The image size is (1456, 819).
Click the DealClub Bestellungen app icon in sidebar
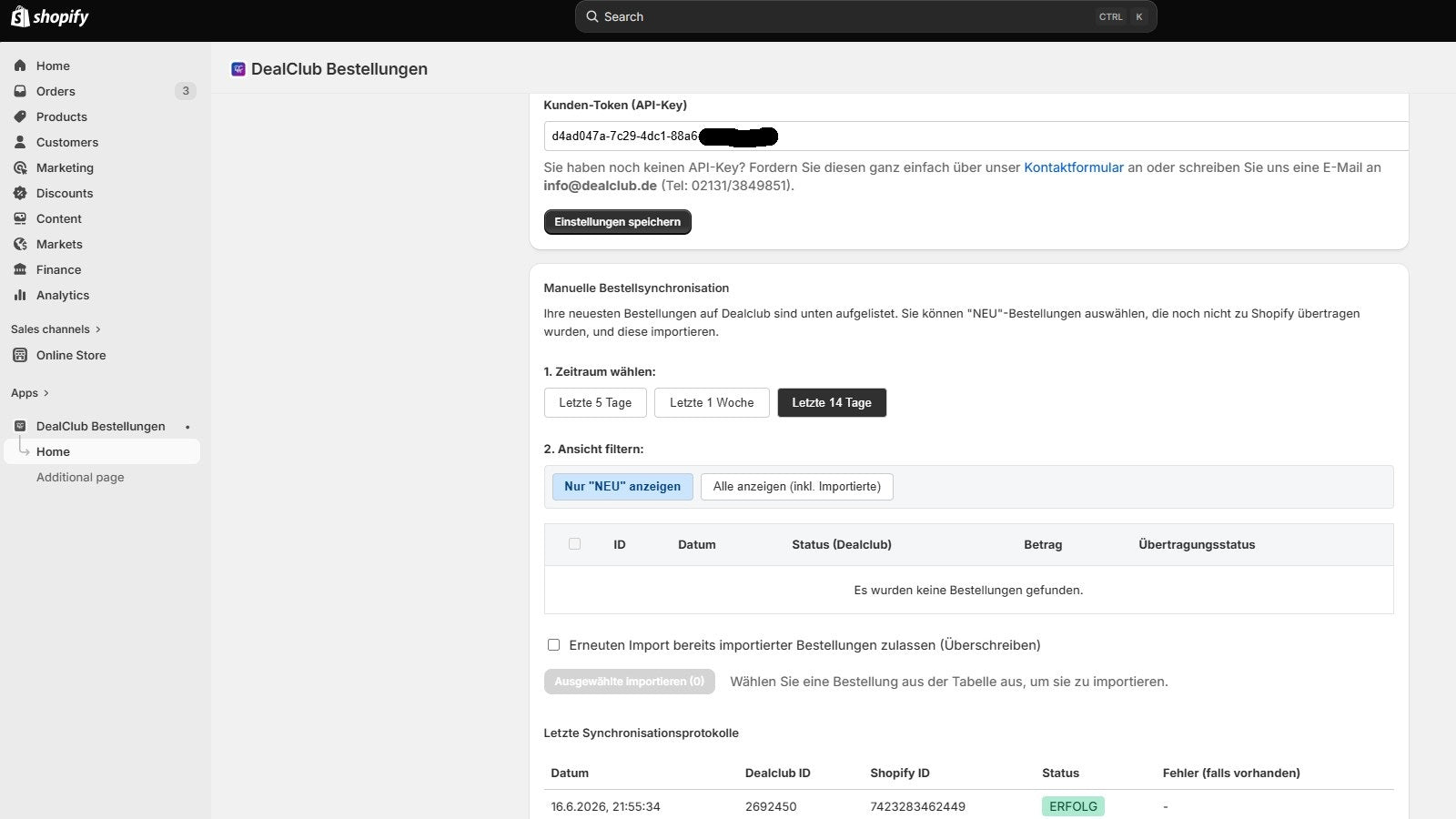point(20,426)
